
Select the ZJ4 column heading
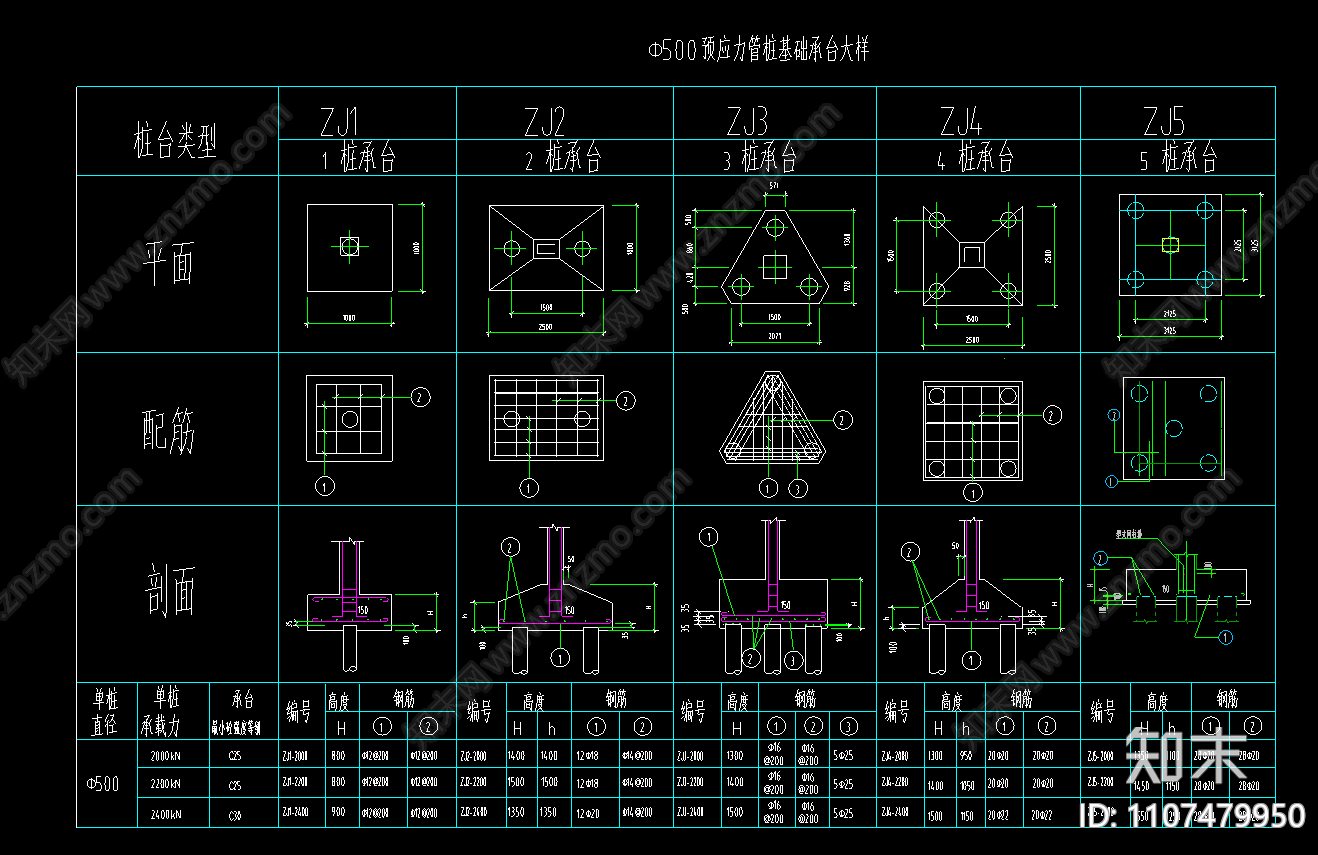click(961, 123)
